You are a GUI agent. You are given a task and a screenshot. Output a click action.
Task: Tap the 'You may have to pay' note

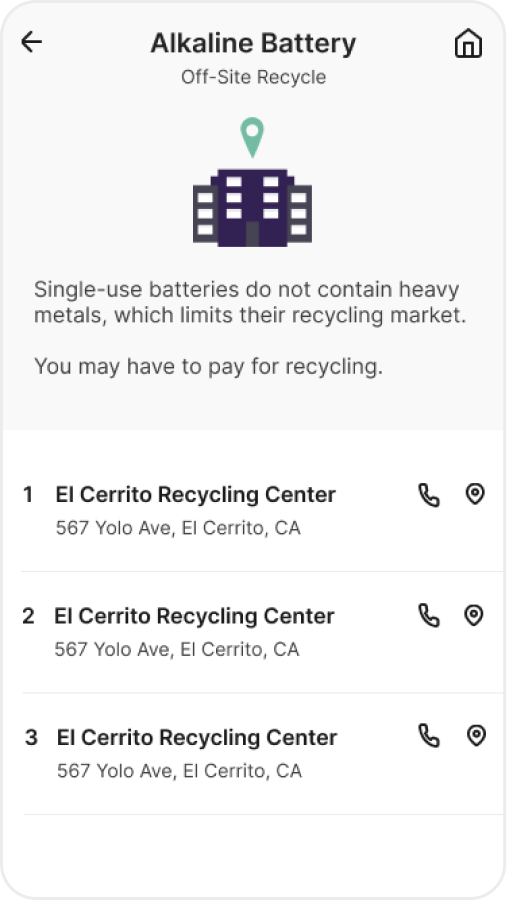(x=208, y=366)
